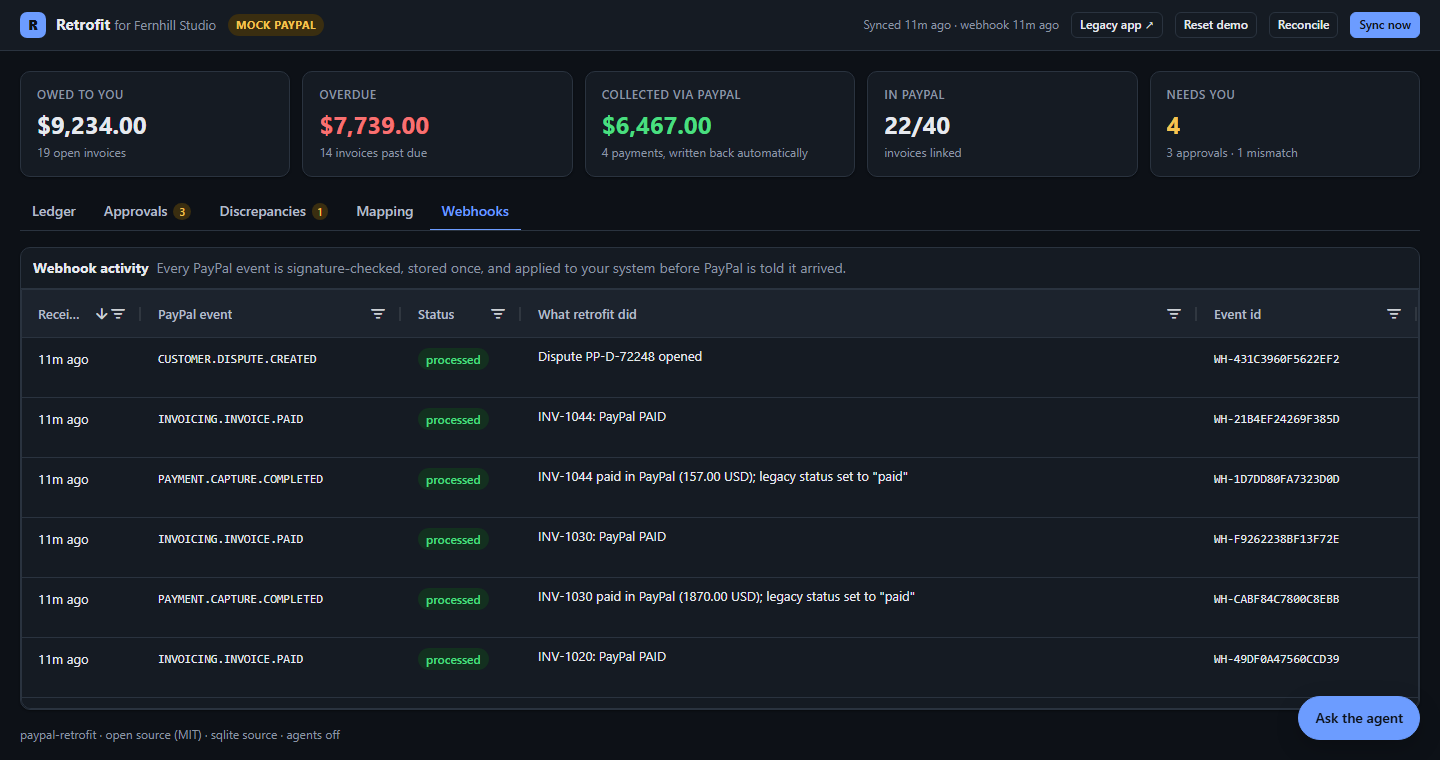Select event id WH-CABF84C7800C8EBB
This screenshot has width=1440, height=760.
click(x=1276, y=599)
